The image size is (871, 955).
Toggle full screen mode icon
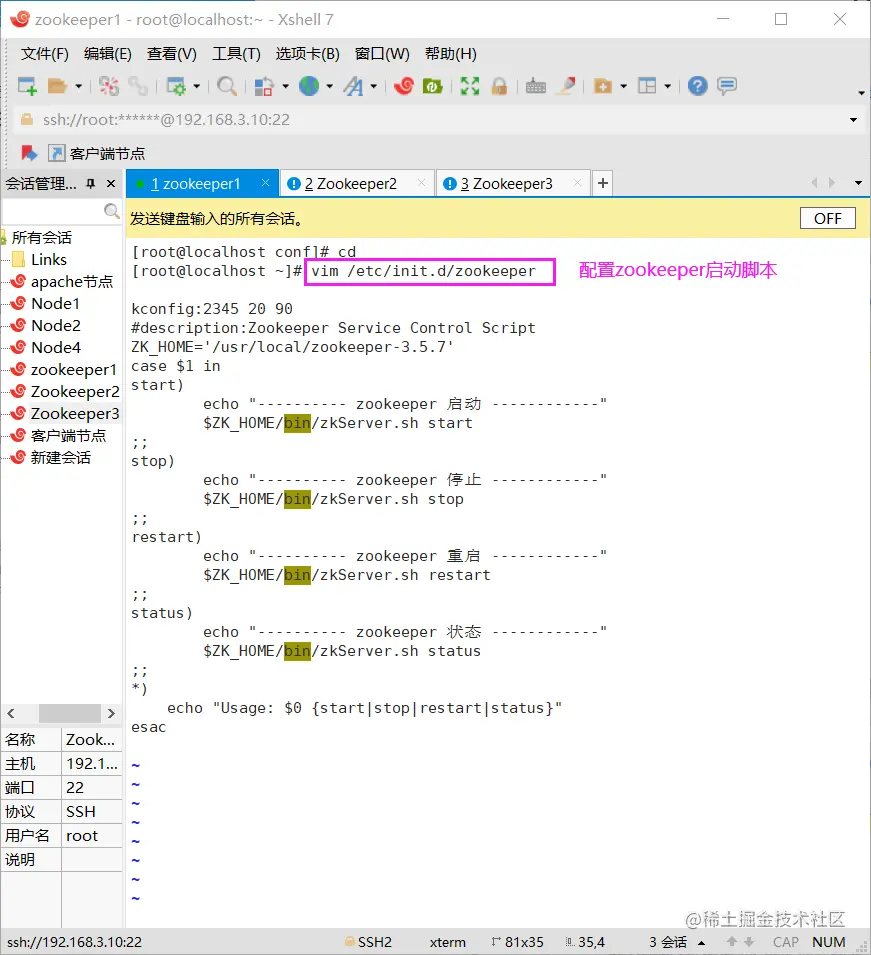(x=470, y=86)
